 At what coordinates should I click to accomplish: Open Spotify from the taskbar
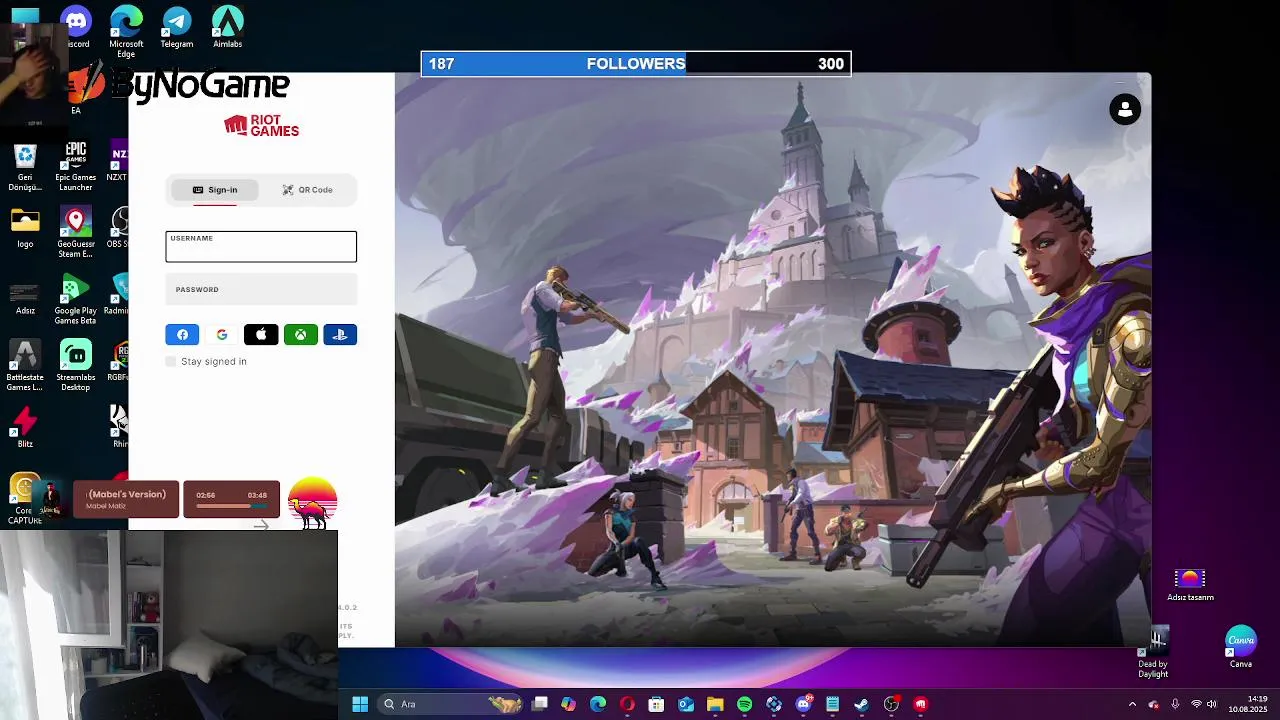(x=744, y=704)
